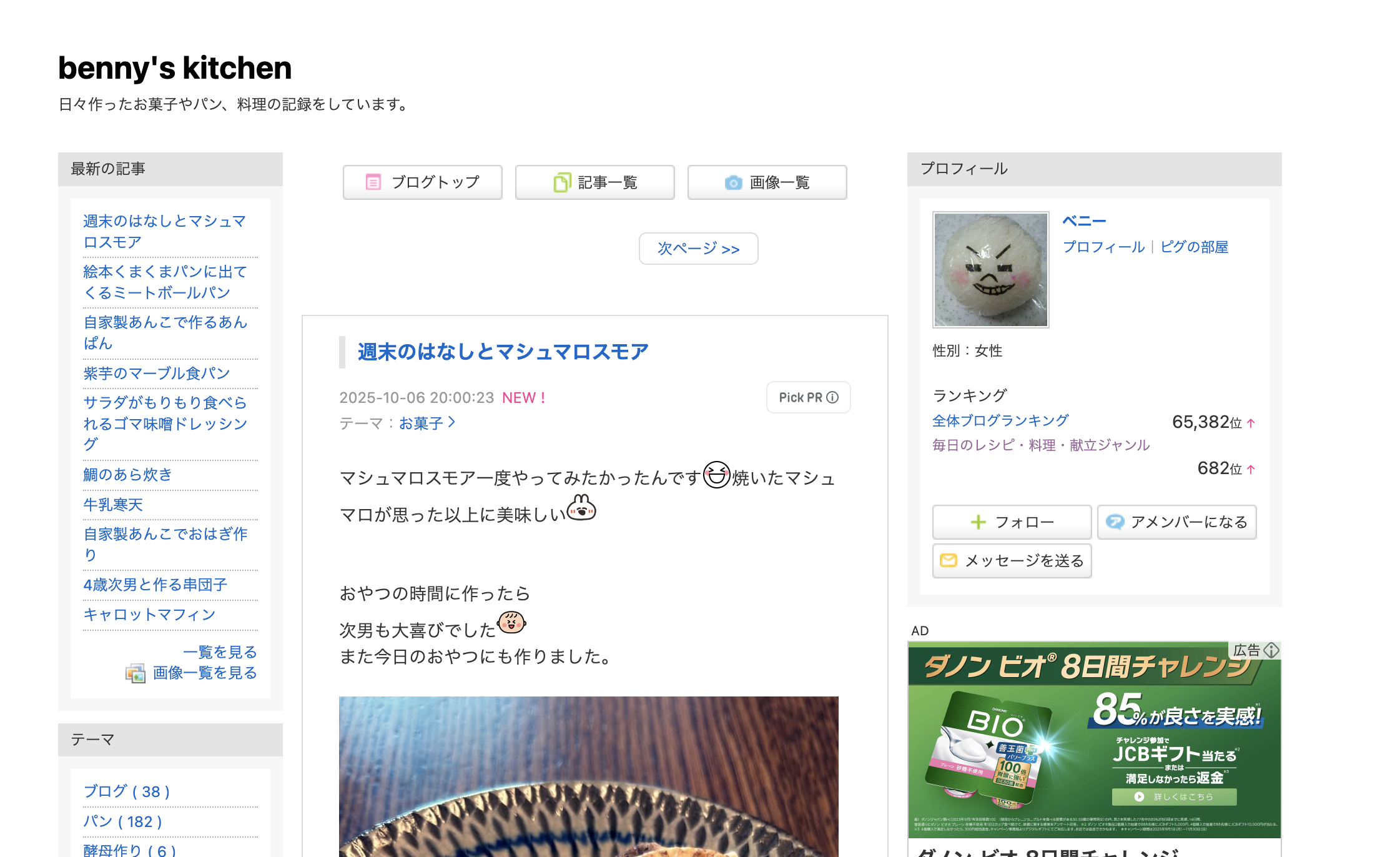Visit the ピグの部屋 link

tap(1194, 247)
